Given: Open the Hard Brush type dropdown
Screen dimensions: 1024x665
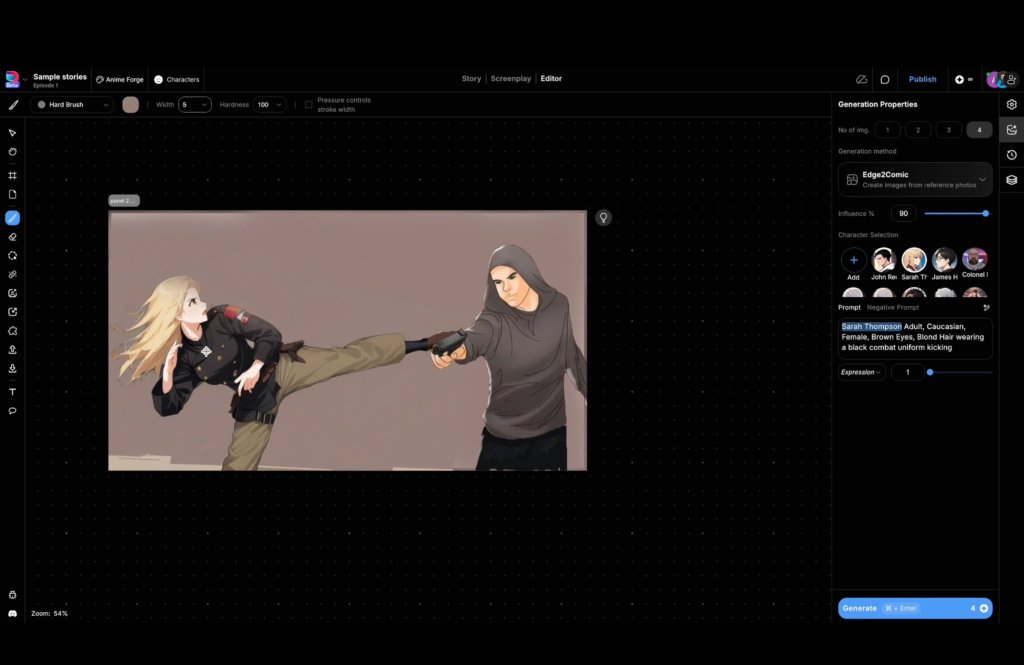Looking at the screenshot, I should pos(73,104).
